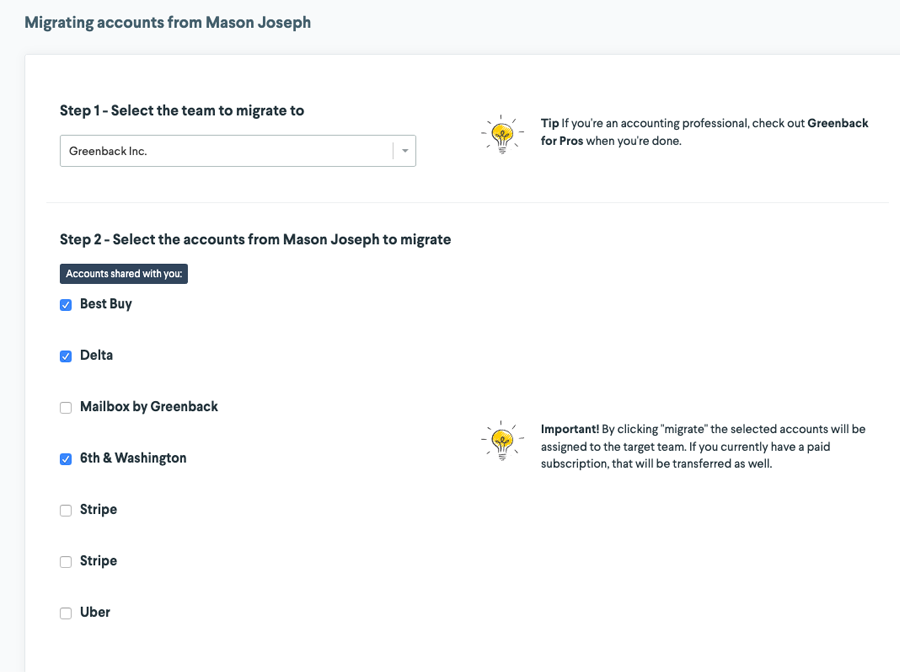The height and width of the screenshot is (672, 900).
Task: Check the second Stripe account checkbox
Action: pyautogui.click(x=66, y=562)
